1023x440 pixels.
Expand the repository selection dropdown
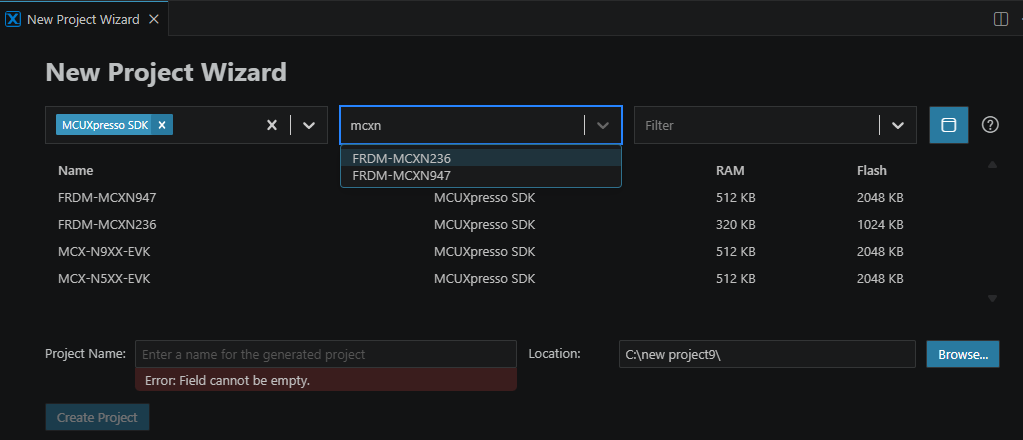309,125
